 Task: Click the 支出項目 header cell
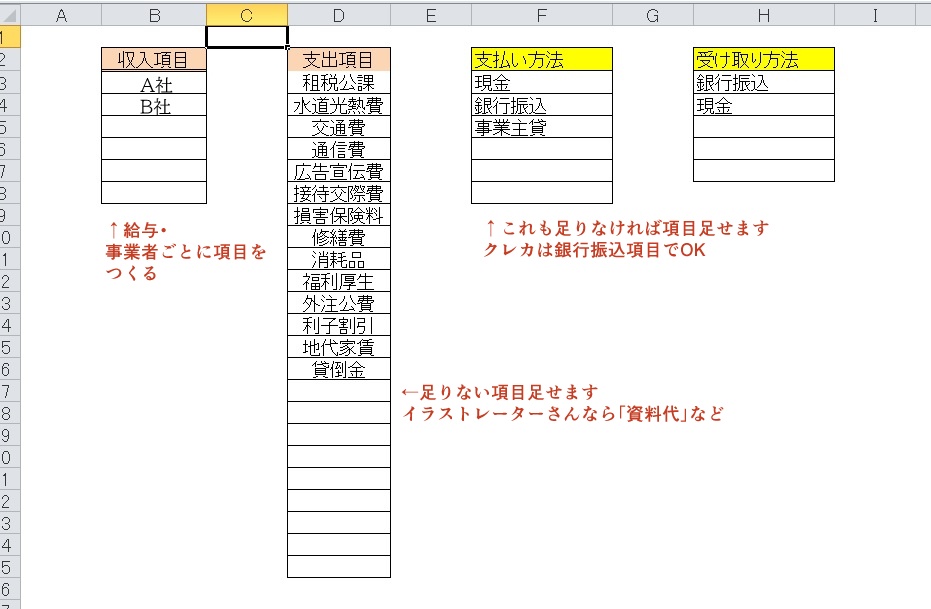coord(338,60)
